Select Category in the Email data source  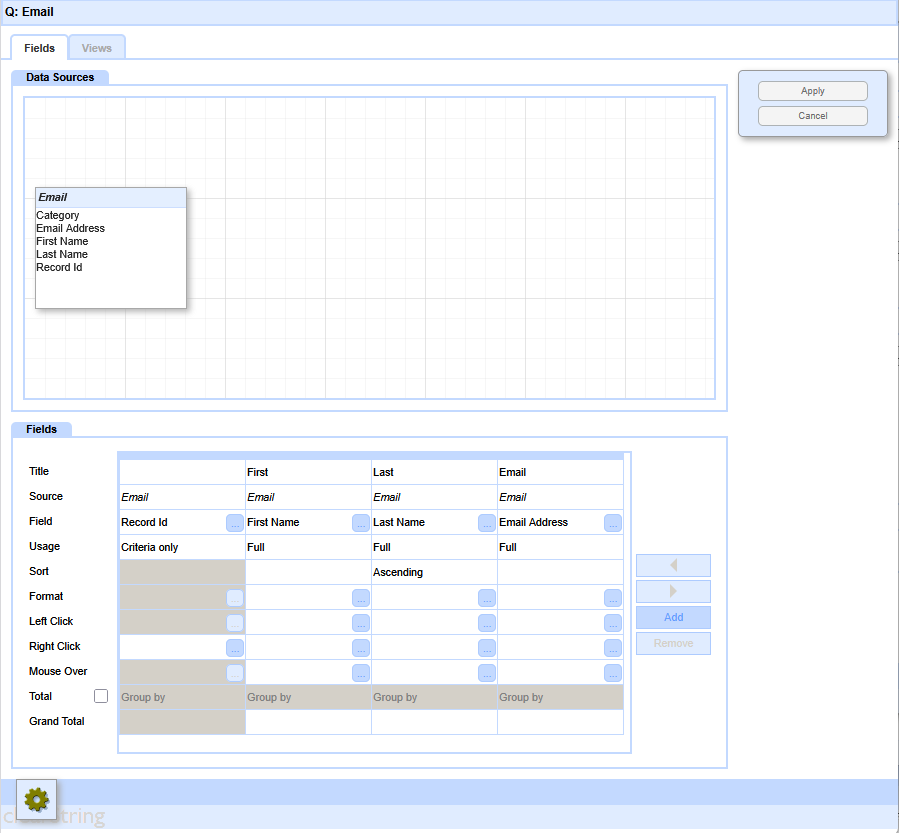pos(57,216)
